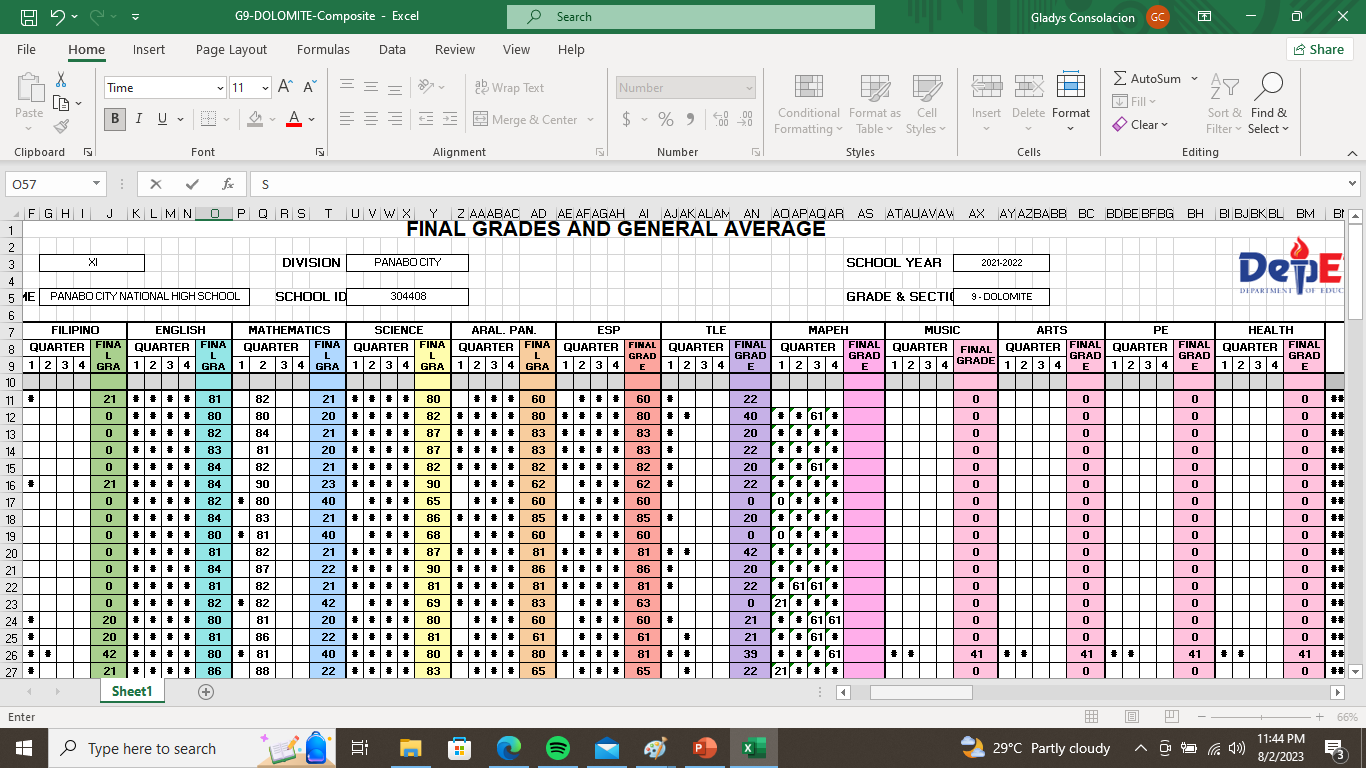This screenshot has height=768, width=1366.
Task: Open Spotify from the taskbar
Action: (558, 748)
